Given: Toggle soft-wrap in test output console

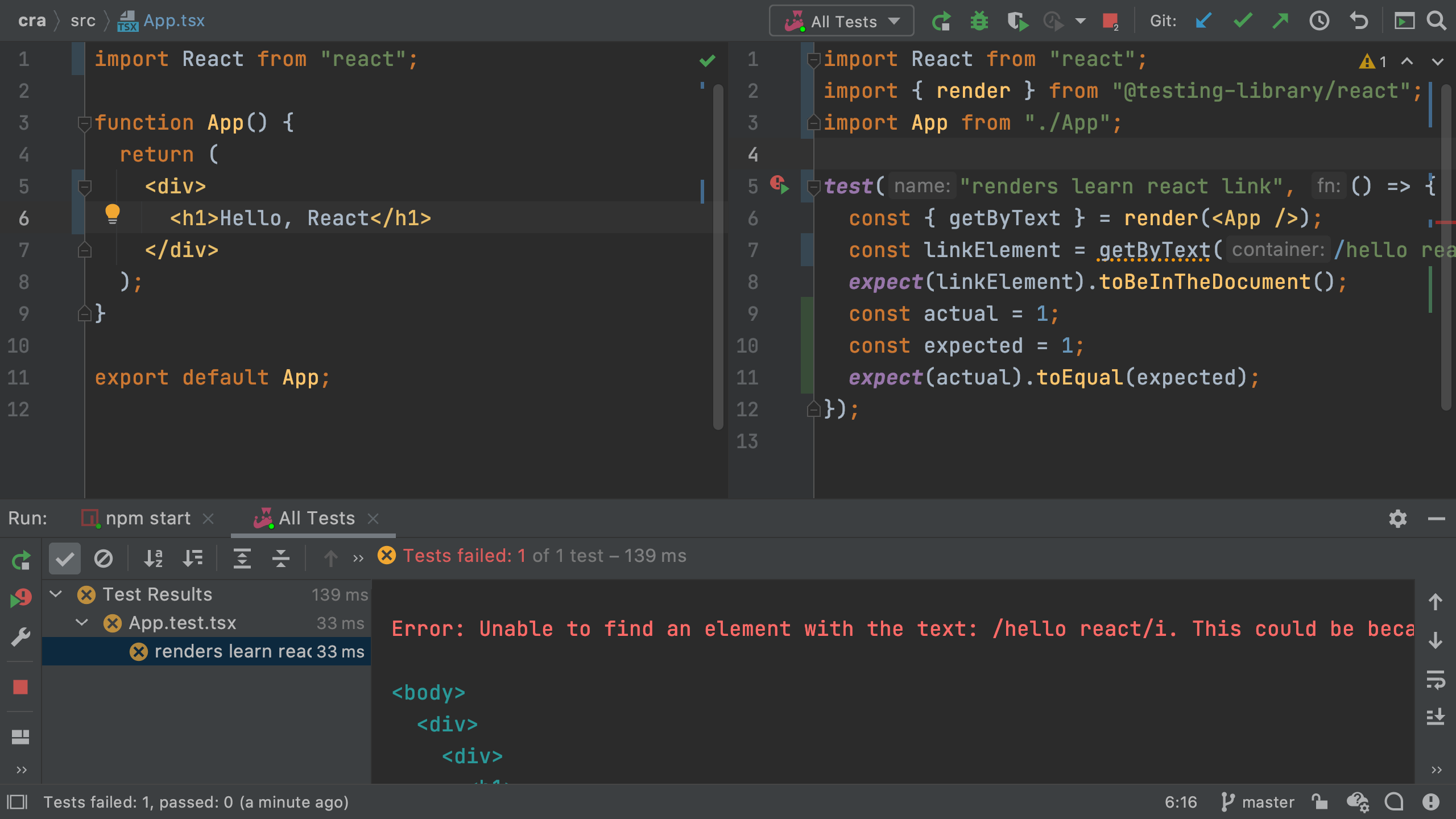Looking at the screenshot, I should click(1436, 679).
